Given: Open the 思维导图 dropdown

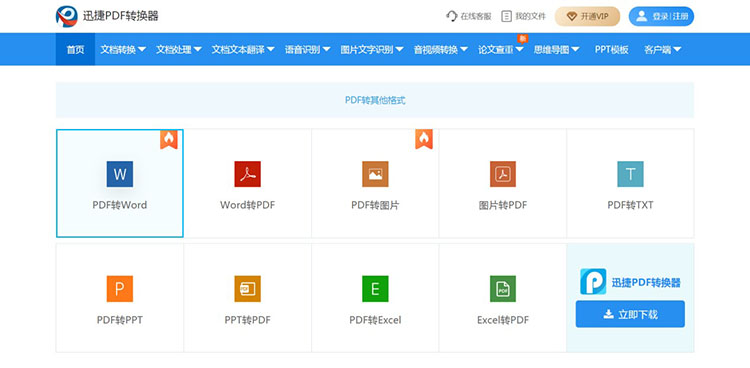Looking at the screenshot, I should point(557,49).
